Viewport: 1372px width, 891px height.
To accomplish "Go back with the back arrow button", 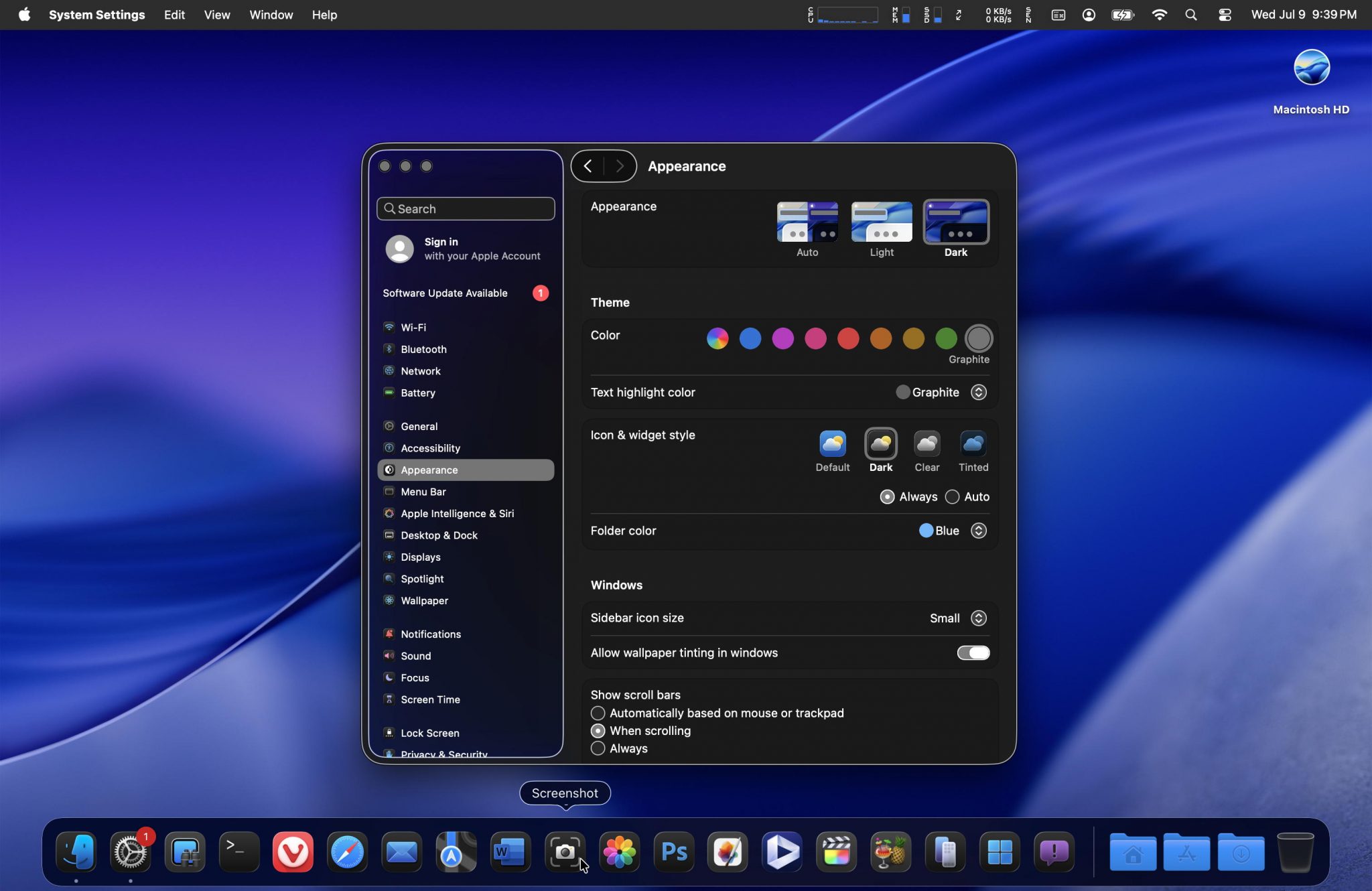I will [x=588, y=166].
